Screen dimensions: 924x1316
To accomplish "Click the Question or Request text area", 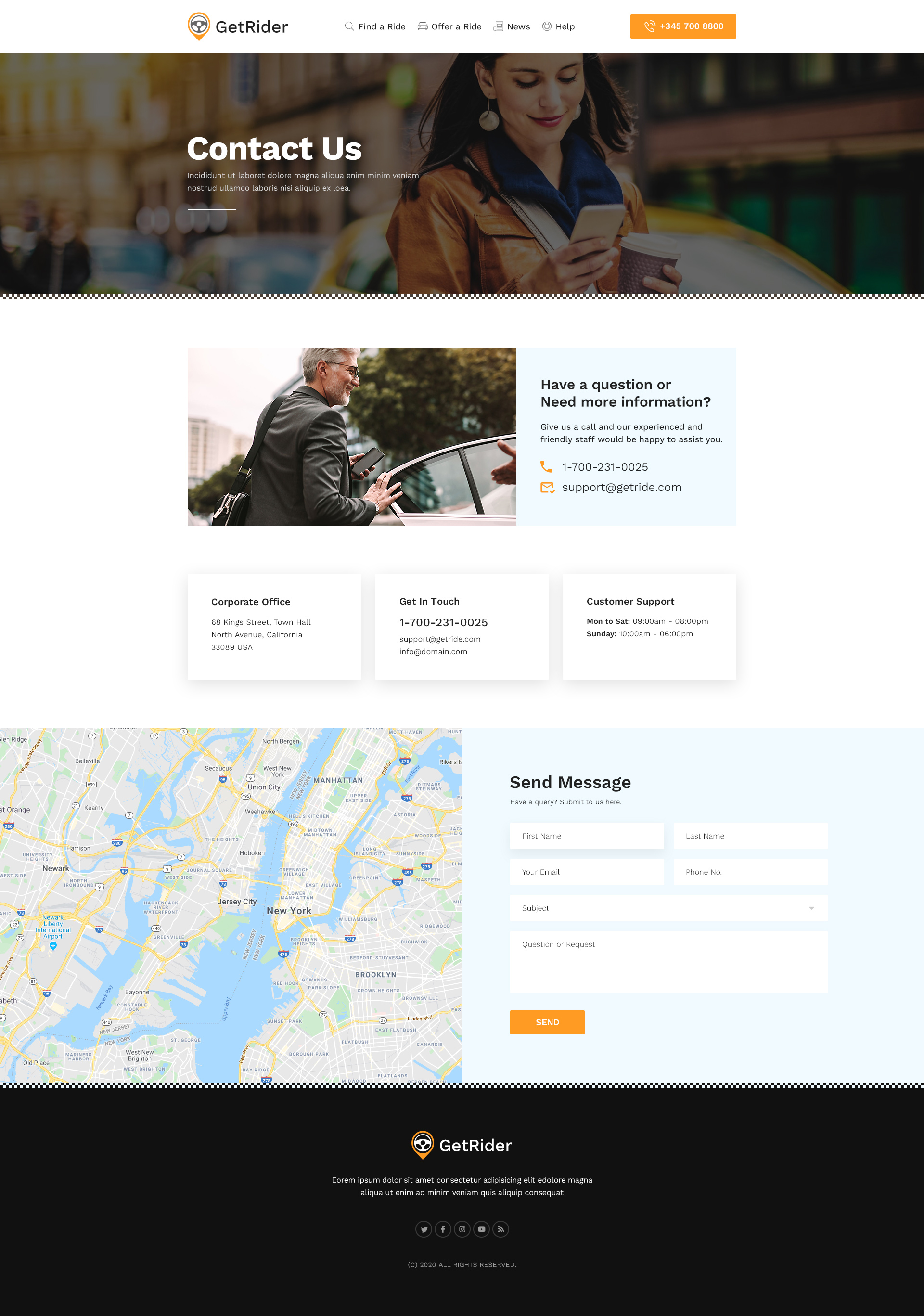I will pyautogui.click(x=668, y=962).
